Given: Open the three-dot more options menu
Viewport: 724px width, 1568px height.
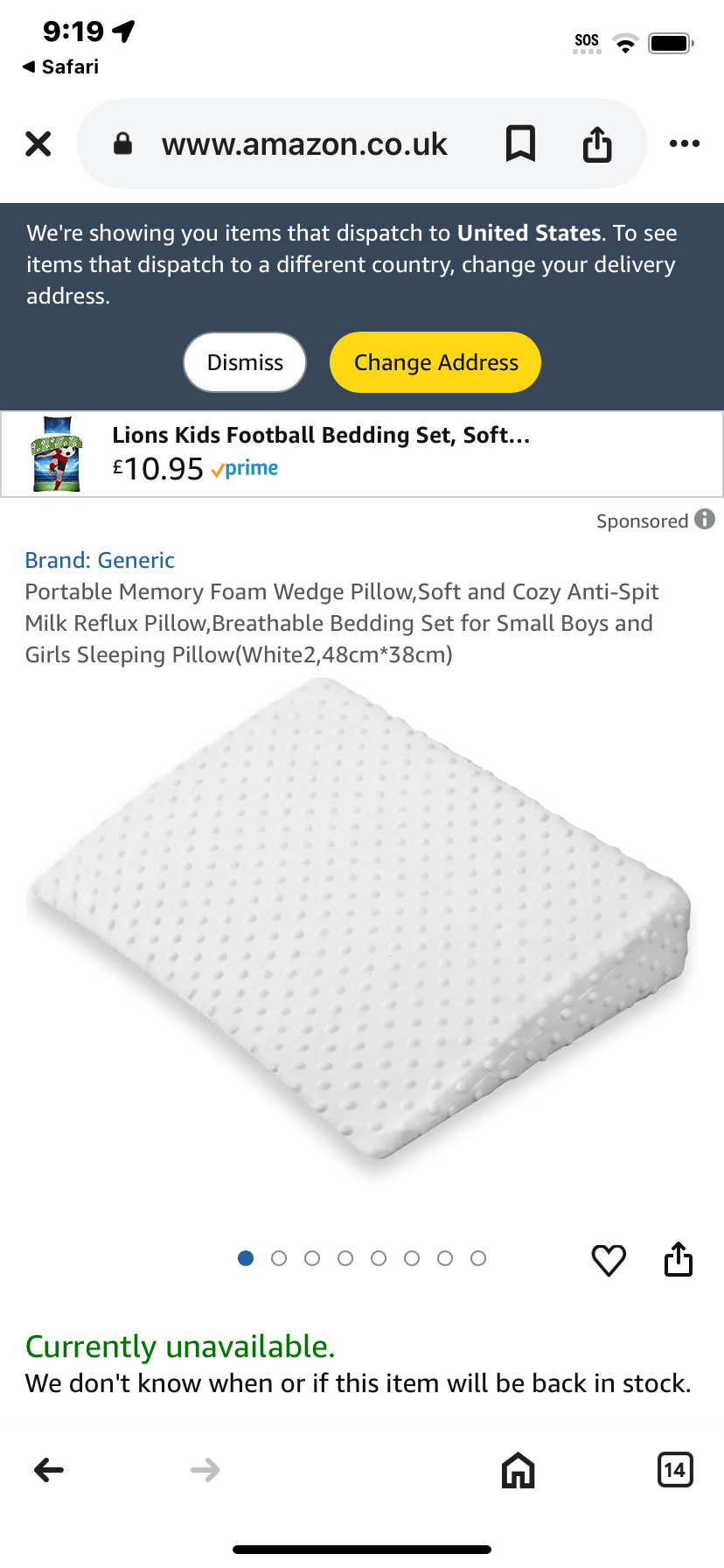Looking at the screenshot, I should (685, 143).
